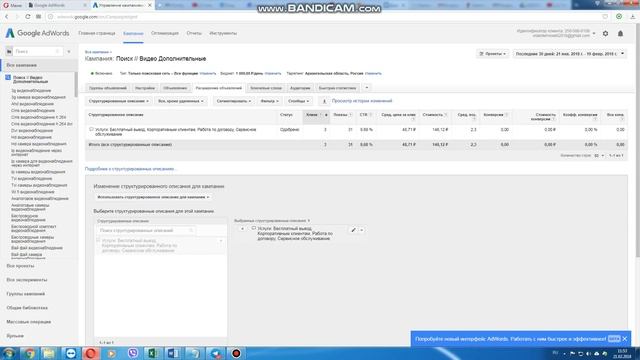Open the "Использовать структурированное описание для кампании" dropdown
Viewport: 640px width, 360px height.
pos(153,197)
